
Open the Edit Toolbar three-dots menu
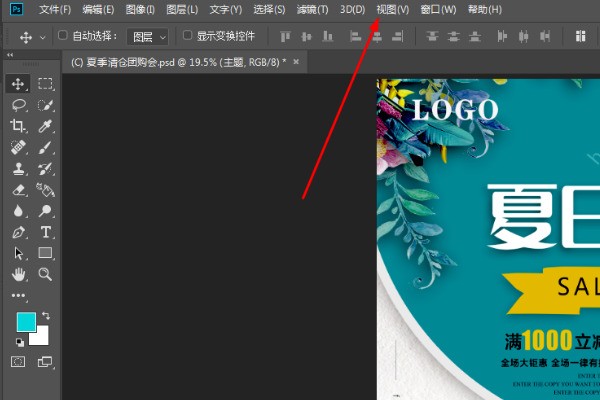click(18, 296)
